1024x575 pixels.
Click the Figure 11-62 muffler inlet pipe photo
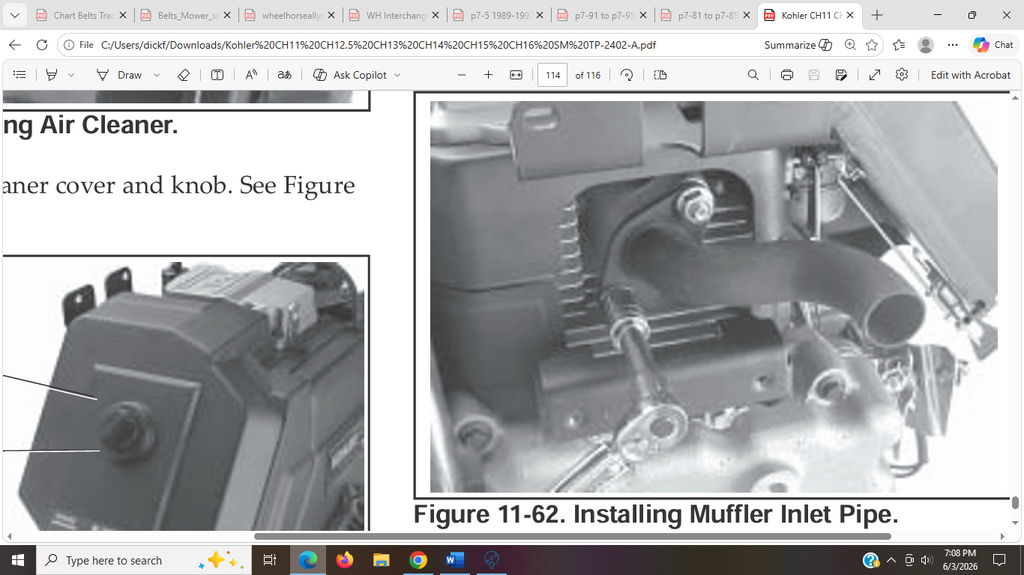coord(713,296)
